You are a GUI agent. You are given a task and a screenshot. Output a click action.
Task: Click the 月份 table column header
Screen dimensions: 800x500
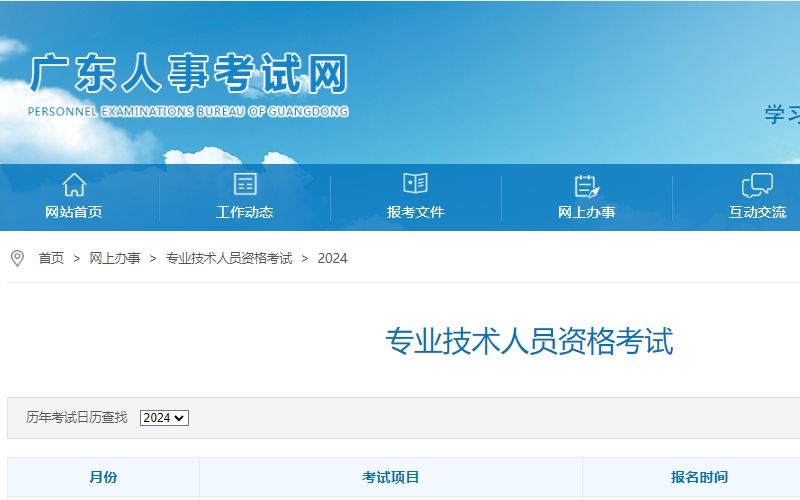coord(103,478)
